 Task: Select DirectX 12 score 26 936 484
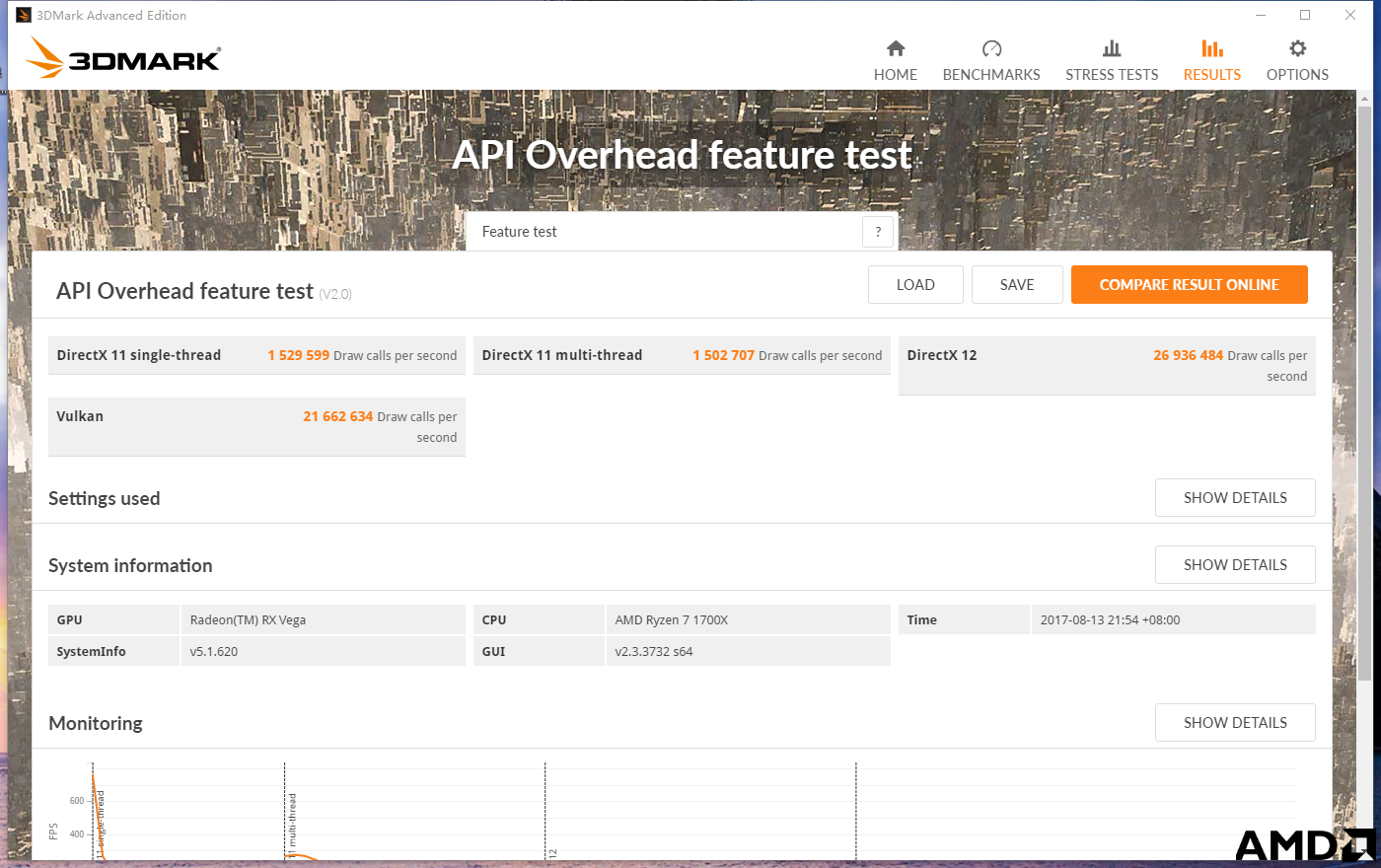point(1188,355)
